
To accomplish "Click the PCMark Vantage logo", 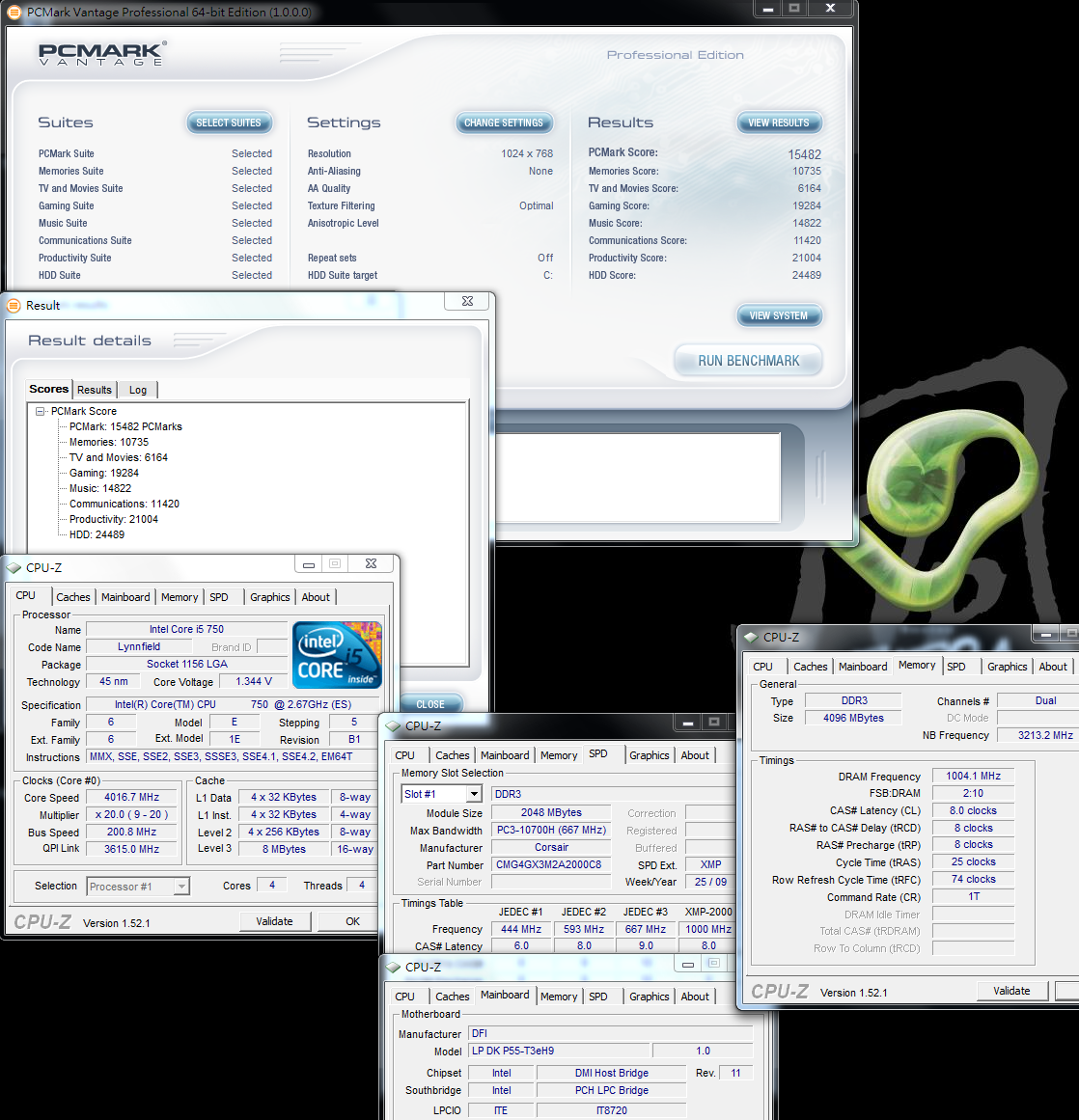I will 101,55.
